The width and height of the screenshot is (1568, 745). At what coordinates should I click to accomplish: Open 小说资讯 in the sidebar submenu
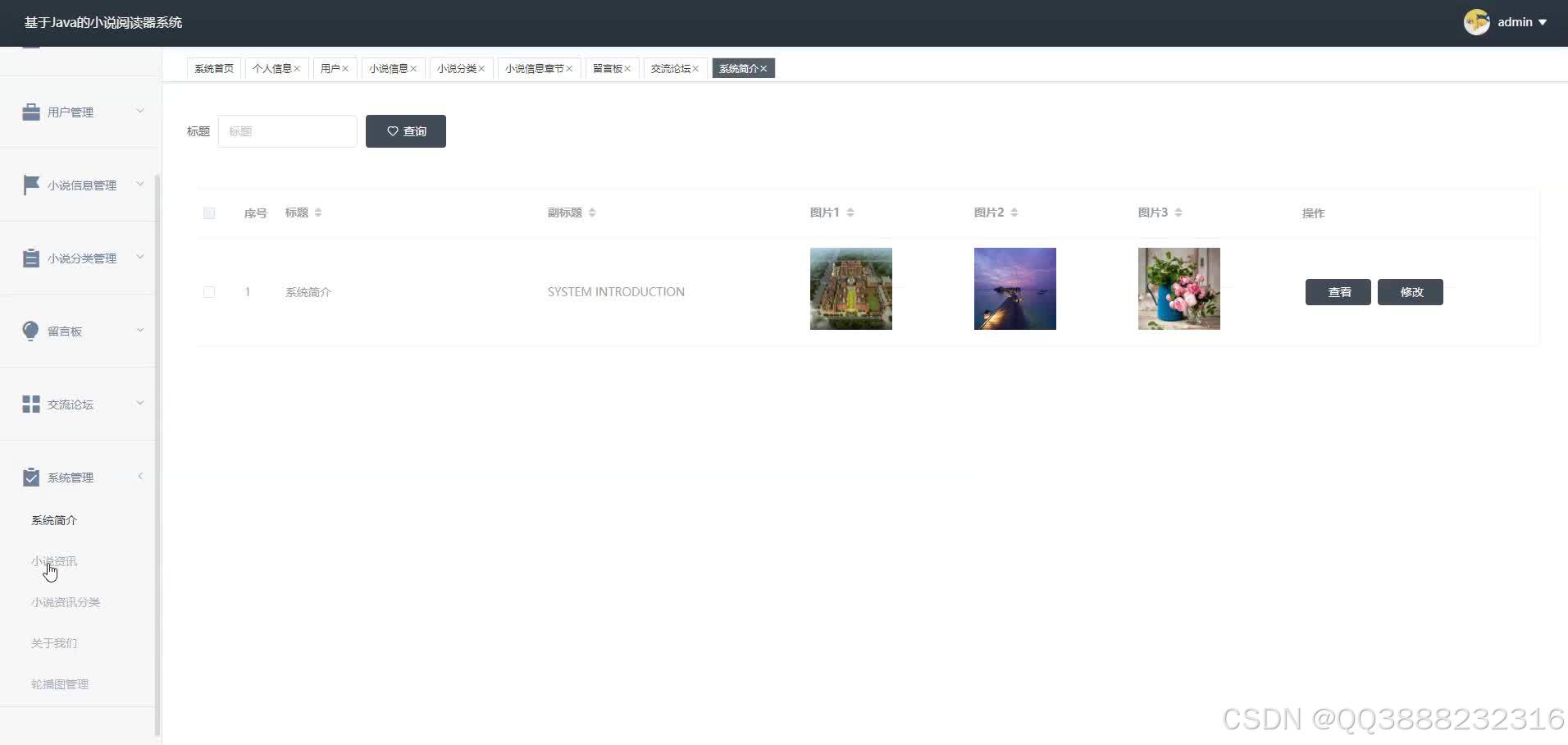point(54,561)
